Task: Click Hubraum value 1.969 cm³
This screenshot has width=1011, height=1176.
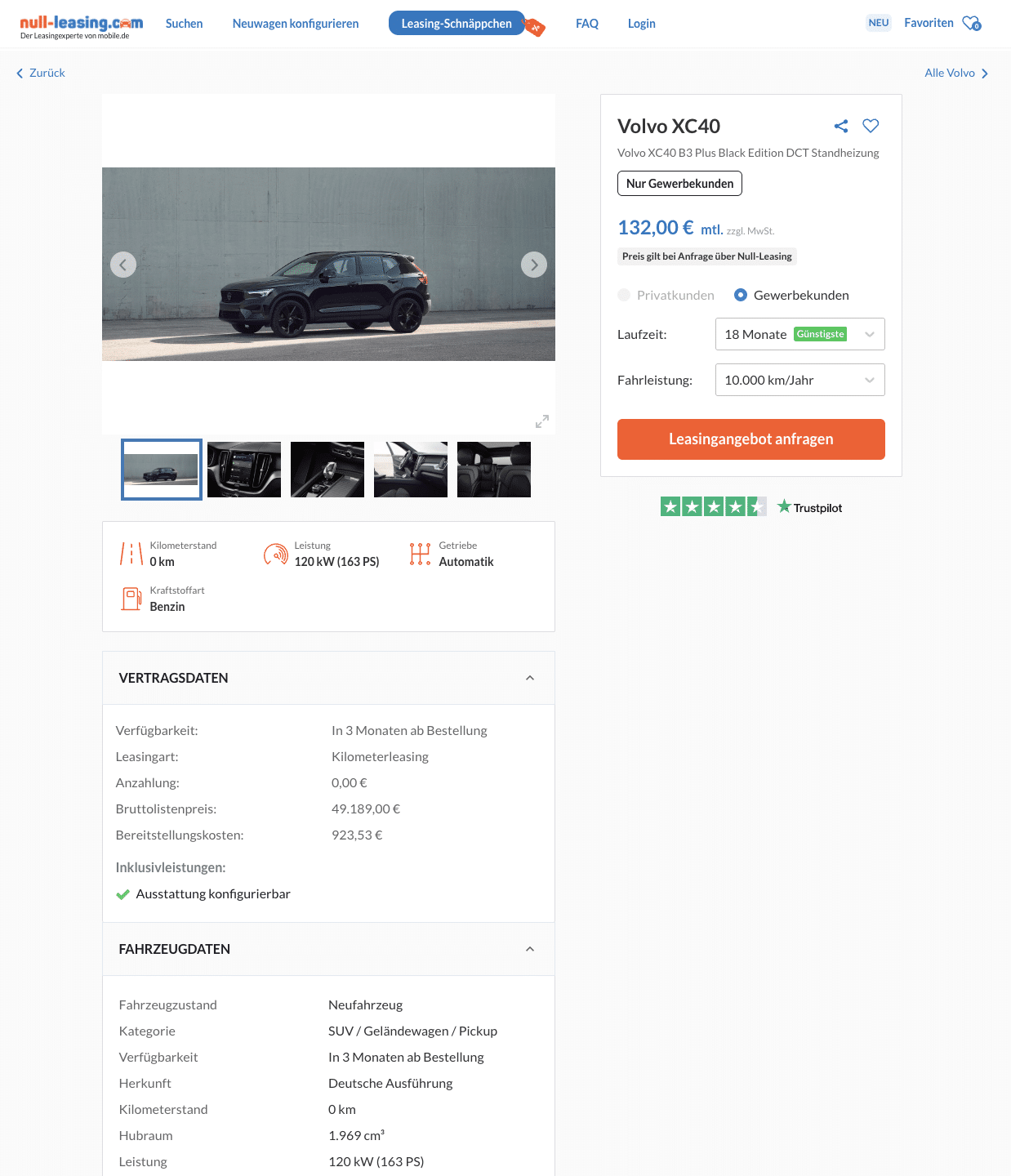Action: point(356,1136)
